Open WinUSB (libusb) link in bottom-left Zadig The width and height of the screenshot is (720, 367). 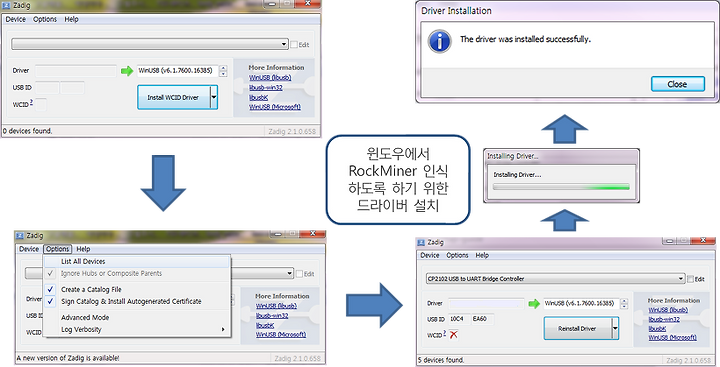276,306
